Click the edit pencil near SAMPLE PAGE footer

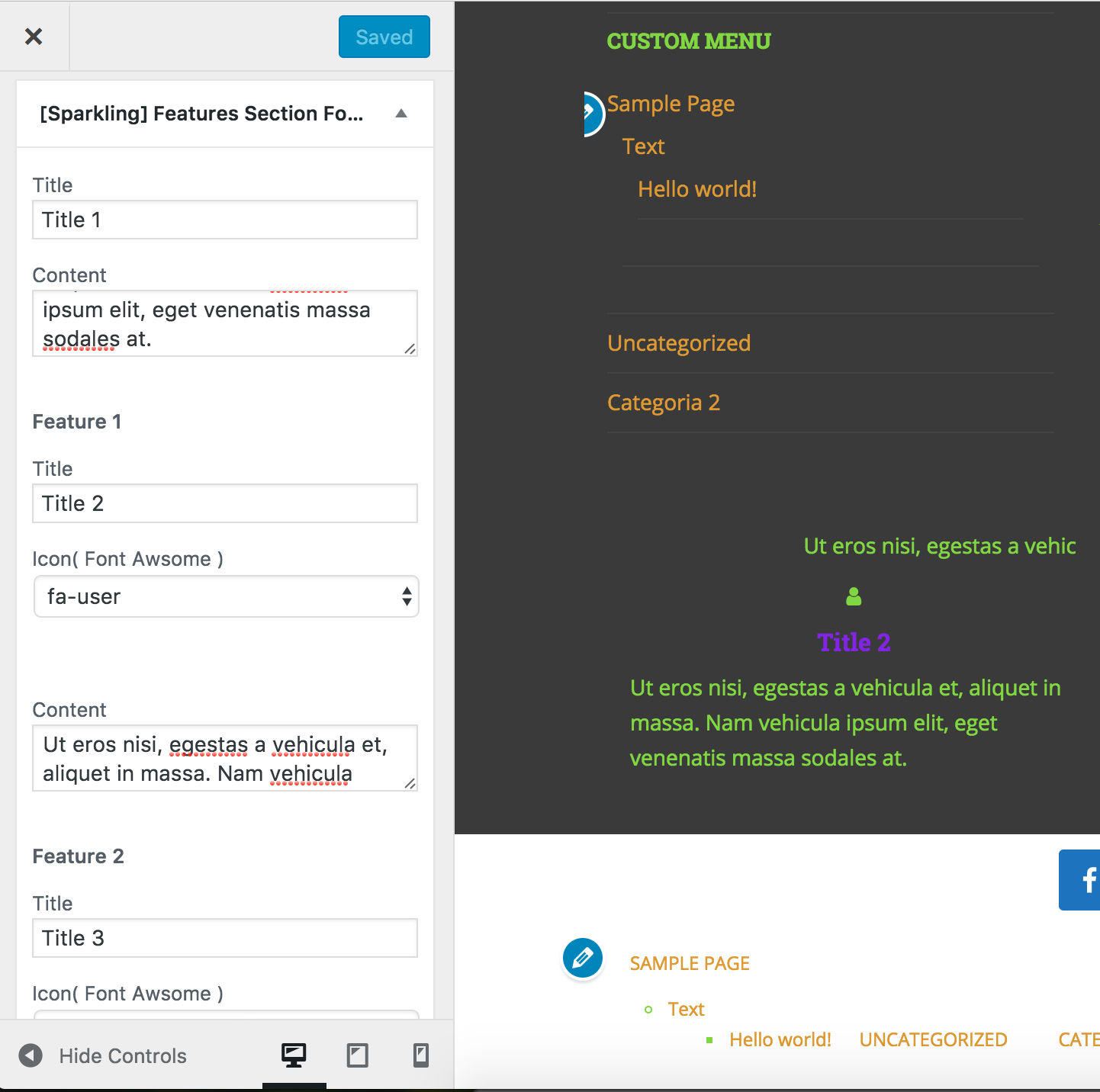[582, 959]
